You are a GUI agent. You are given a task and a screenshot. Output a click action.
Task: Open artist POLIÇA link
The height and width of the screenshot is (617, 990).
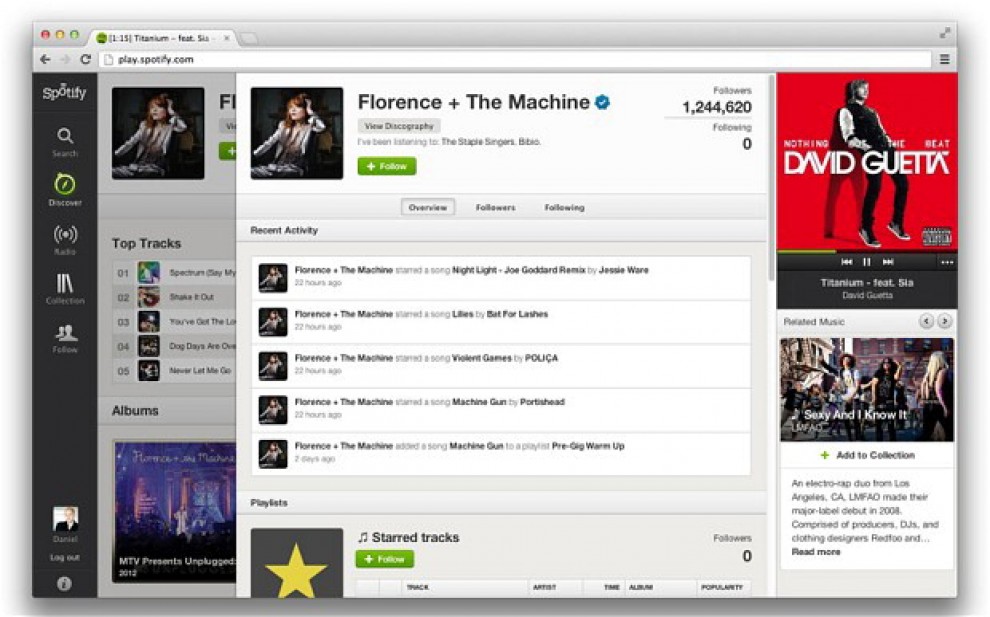click(x=541, y=358)
